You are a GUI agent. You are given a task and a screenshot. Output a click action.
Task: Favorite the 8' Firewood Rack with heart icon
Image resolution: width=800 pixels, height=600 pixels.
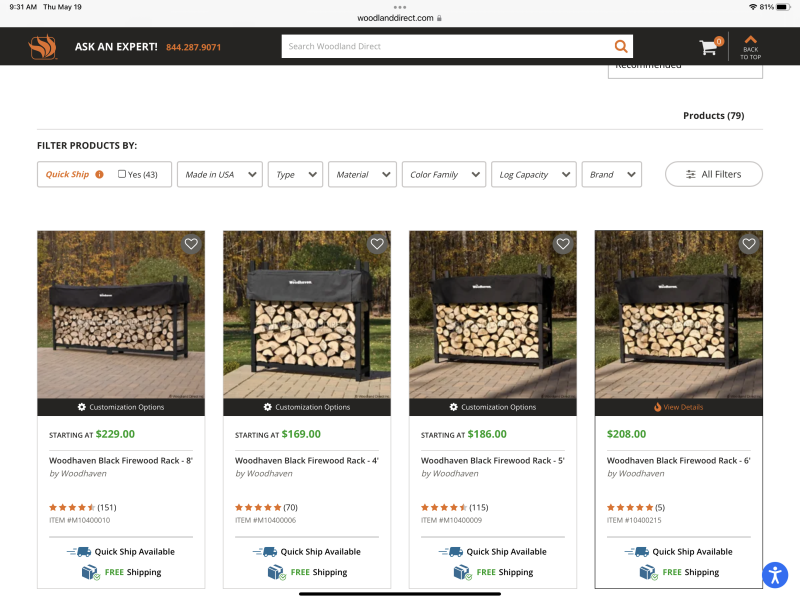[x=191, y=244]
